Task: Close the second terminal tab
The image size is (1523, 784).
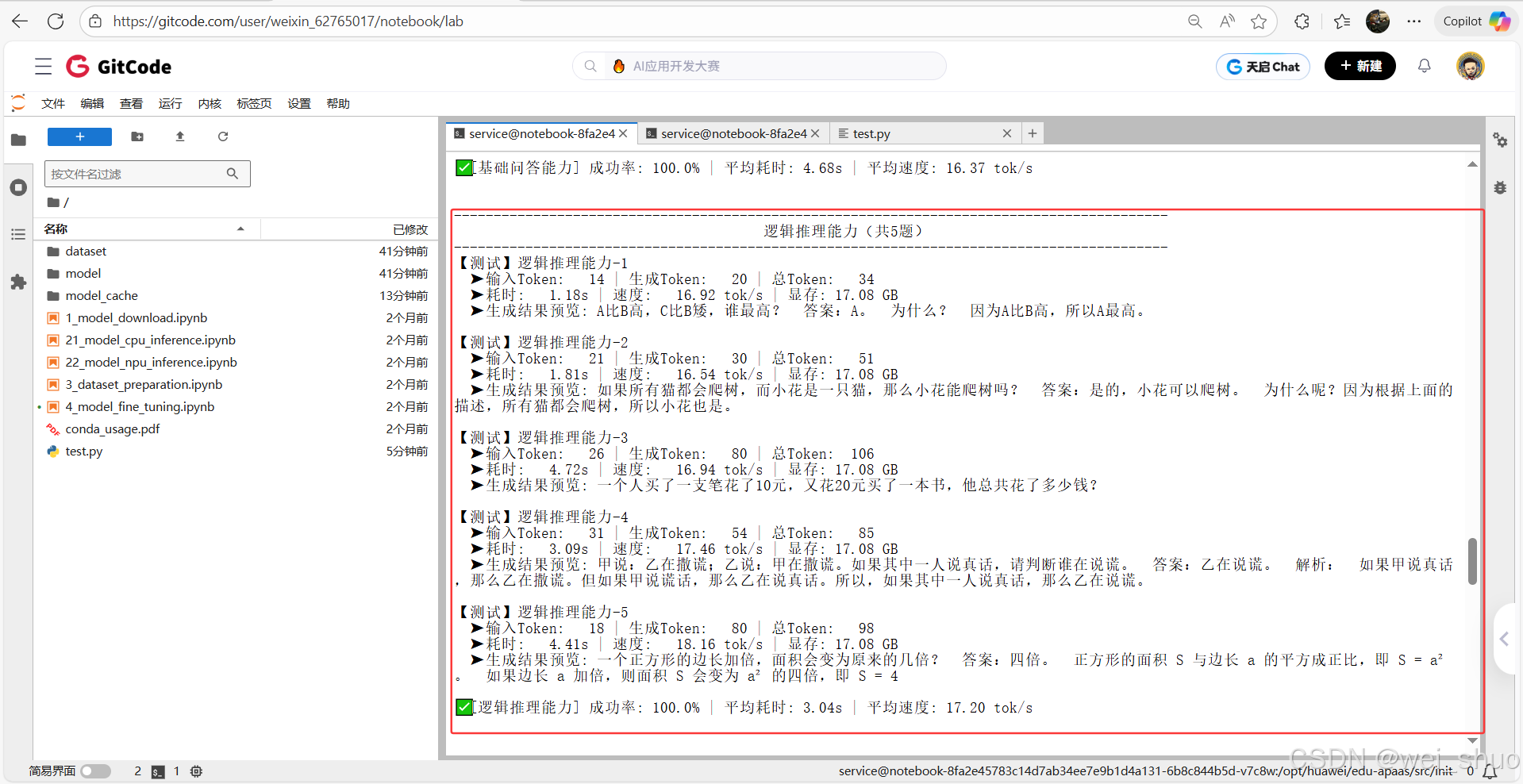Action: pyautogui.click(x=815, y=133)
